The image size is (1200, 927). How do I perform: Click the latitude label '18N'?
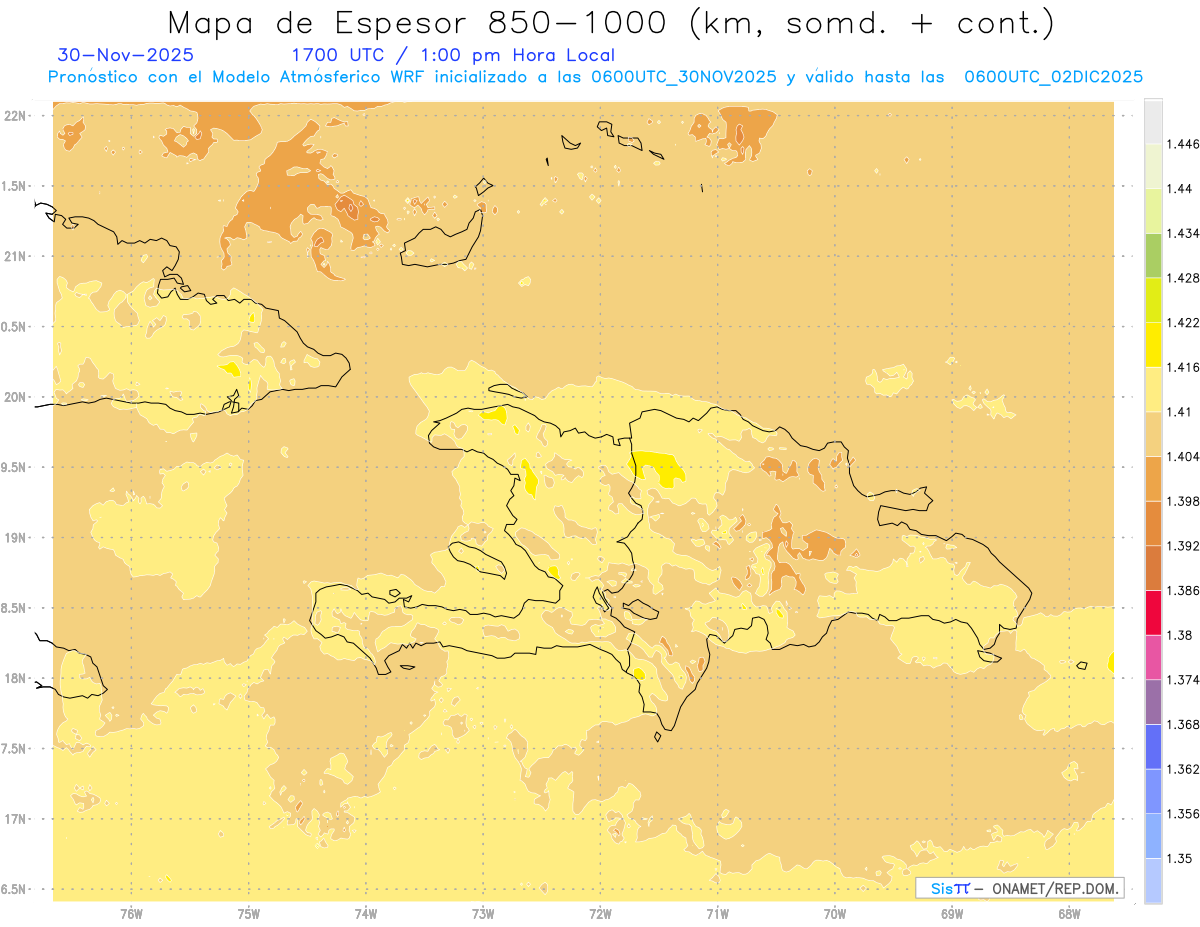click(x=16, y=679)
